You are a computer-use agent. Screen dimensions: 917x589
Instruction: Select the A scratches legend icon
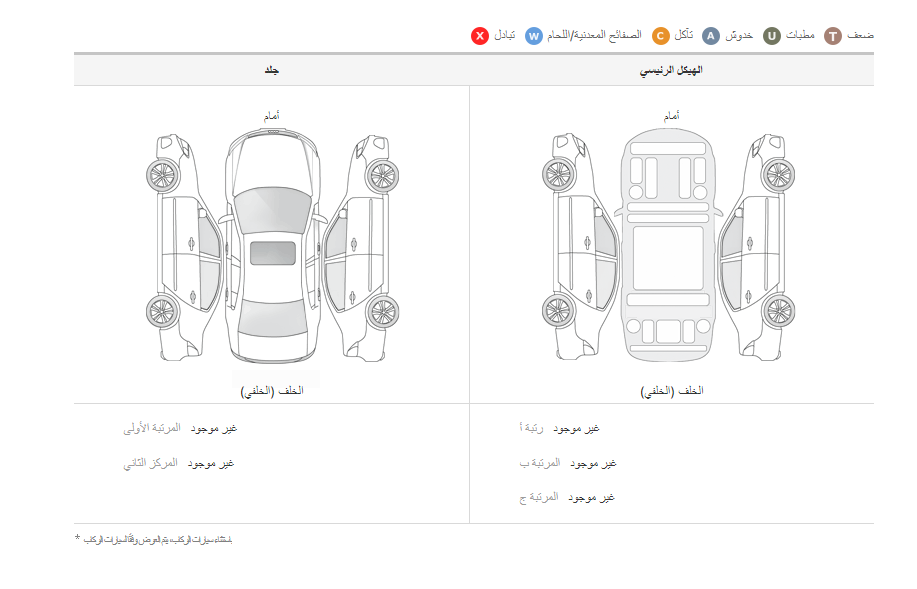(x=711, y=36)
